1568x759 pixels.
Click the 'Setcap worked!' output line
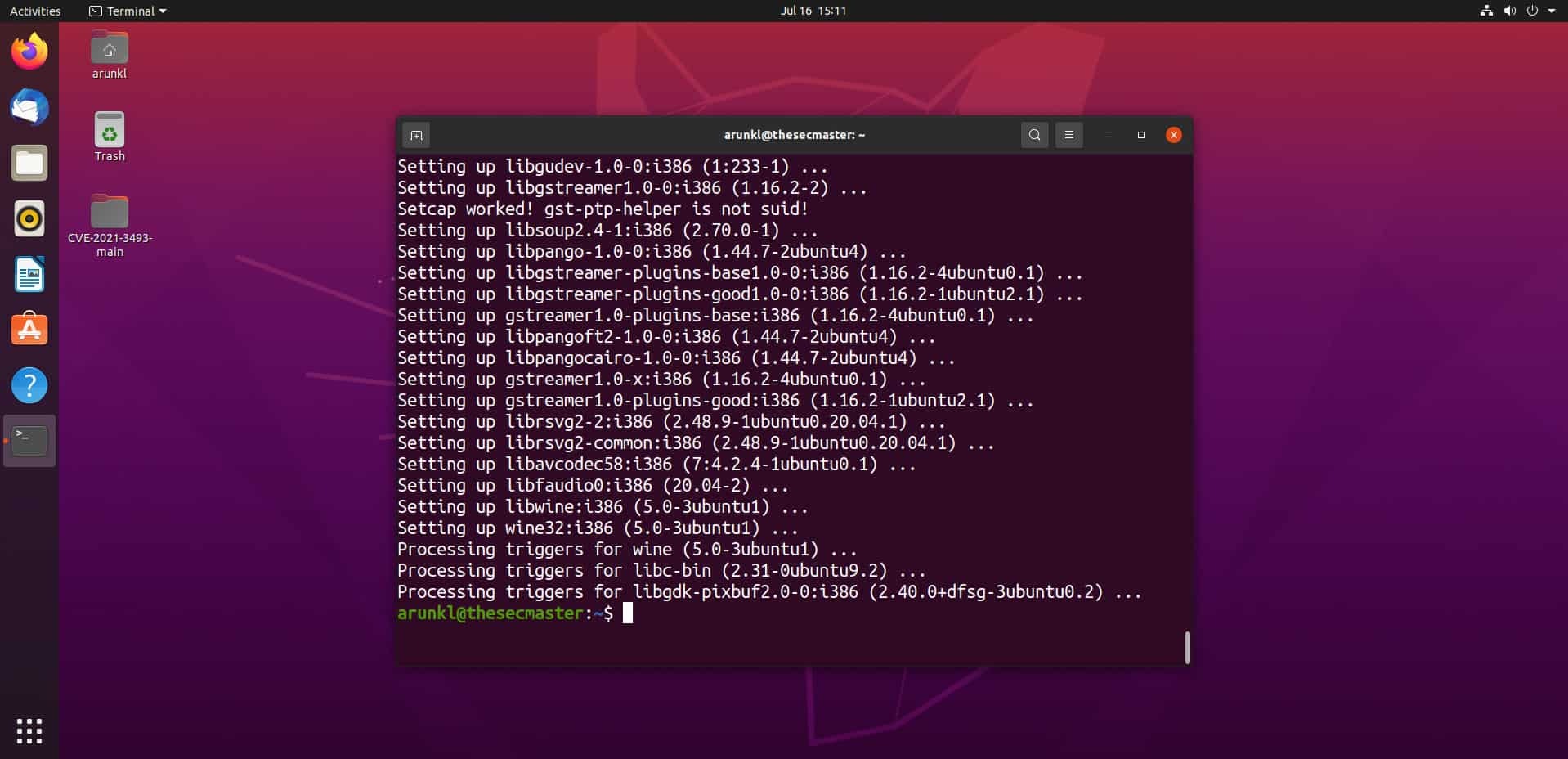coord(603,209)
